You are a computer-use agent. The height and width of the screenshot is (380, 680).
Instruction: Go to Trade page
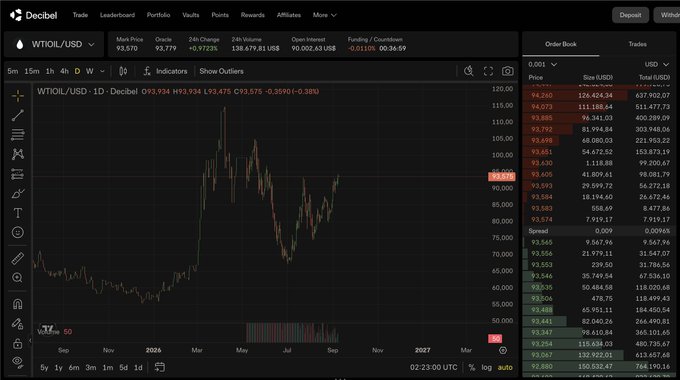pyautogui.click(x=80, y=15)
